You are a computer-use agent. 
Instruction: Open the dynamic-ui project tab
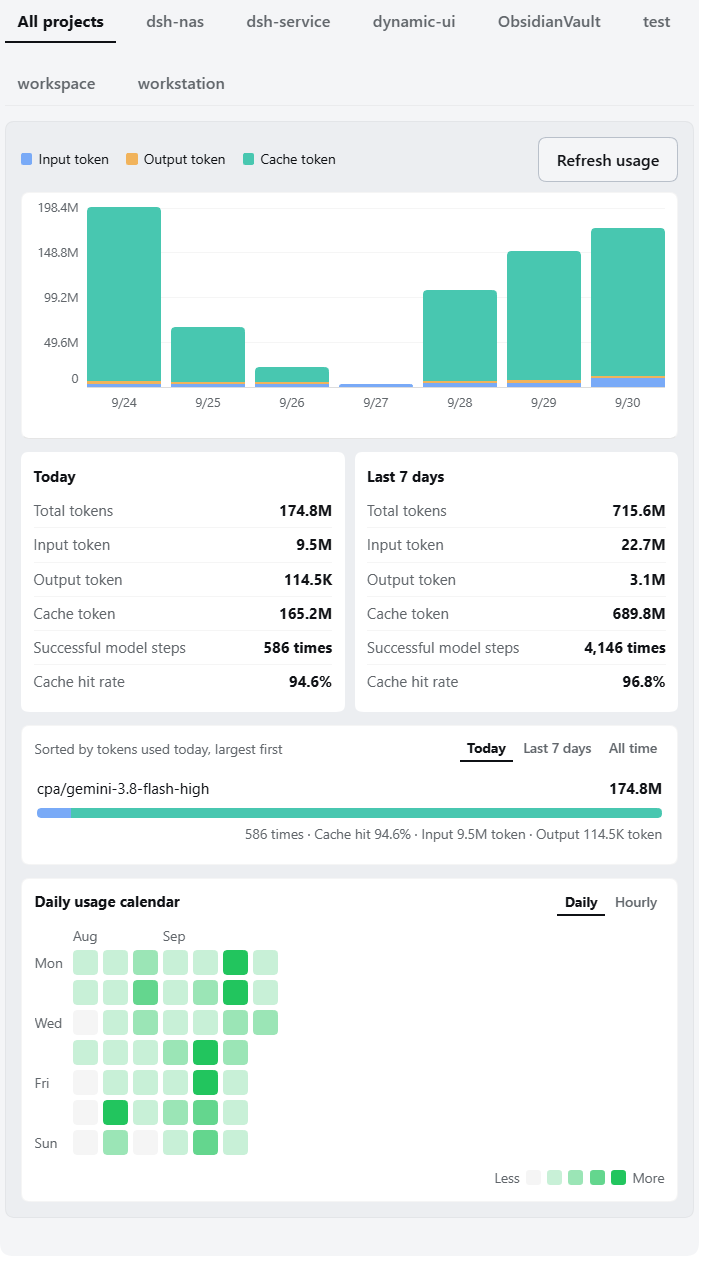(414, 21)
